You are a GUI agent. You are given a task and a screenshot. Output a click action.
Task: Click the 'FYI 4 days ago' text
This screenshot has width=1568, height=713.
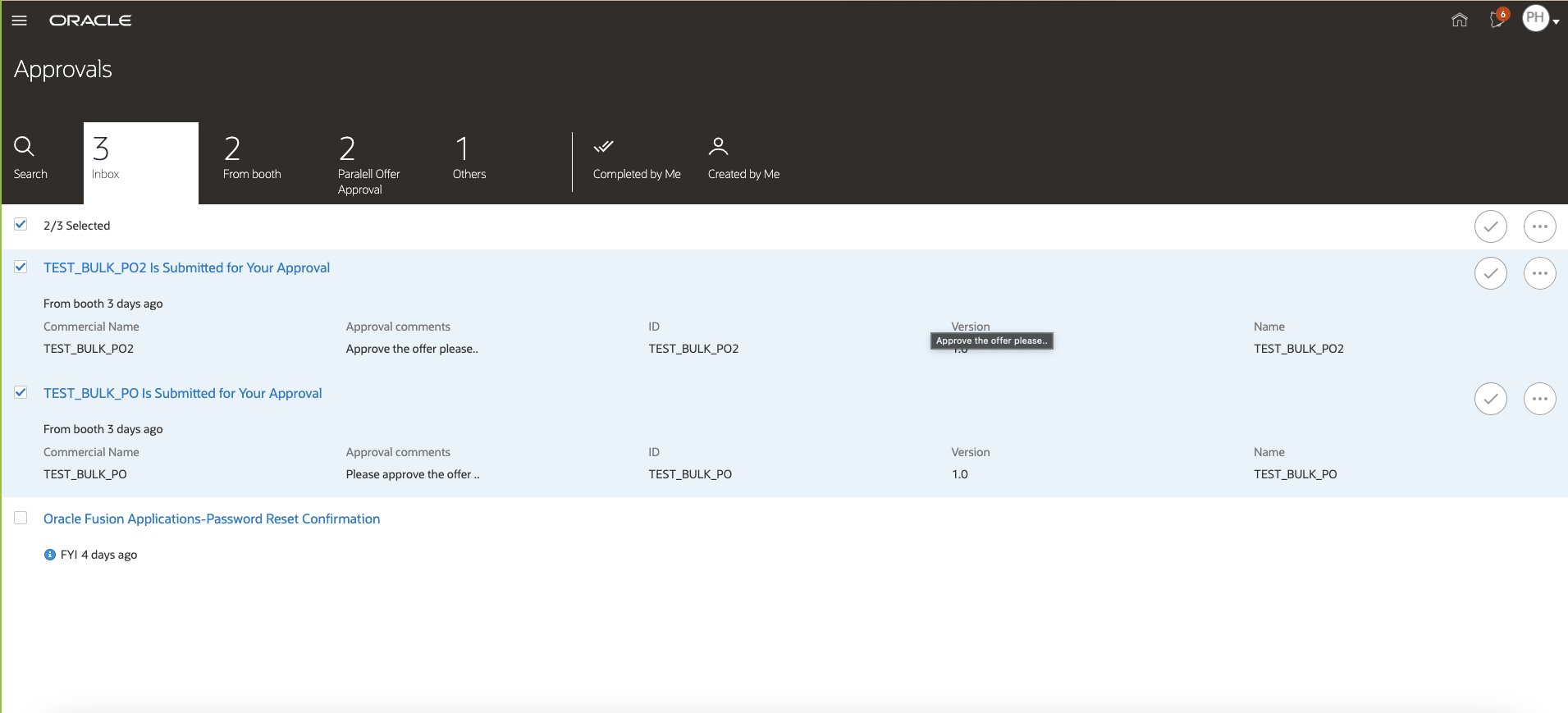click(x=98, y=555)
